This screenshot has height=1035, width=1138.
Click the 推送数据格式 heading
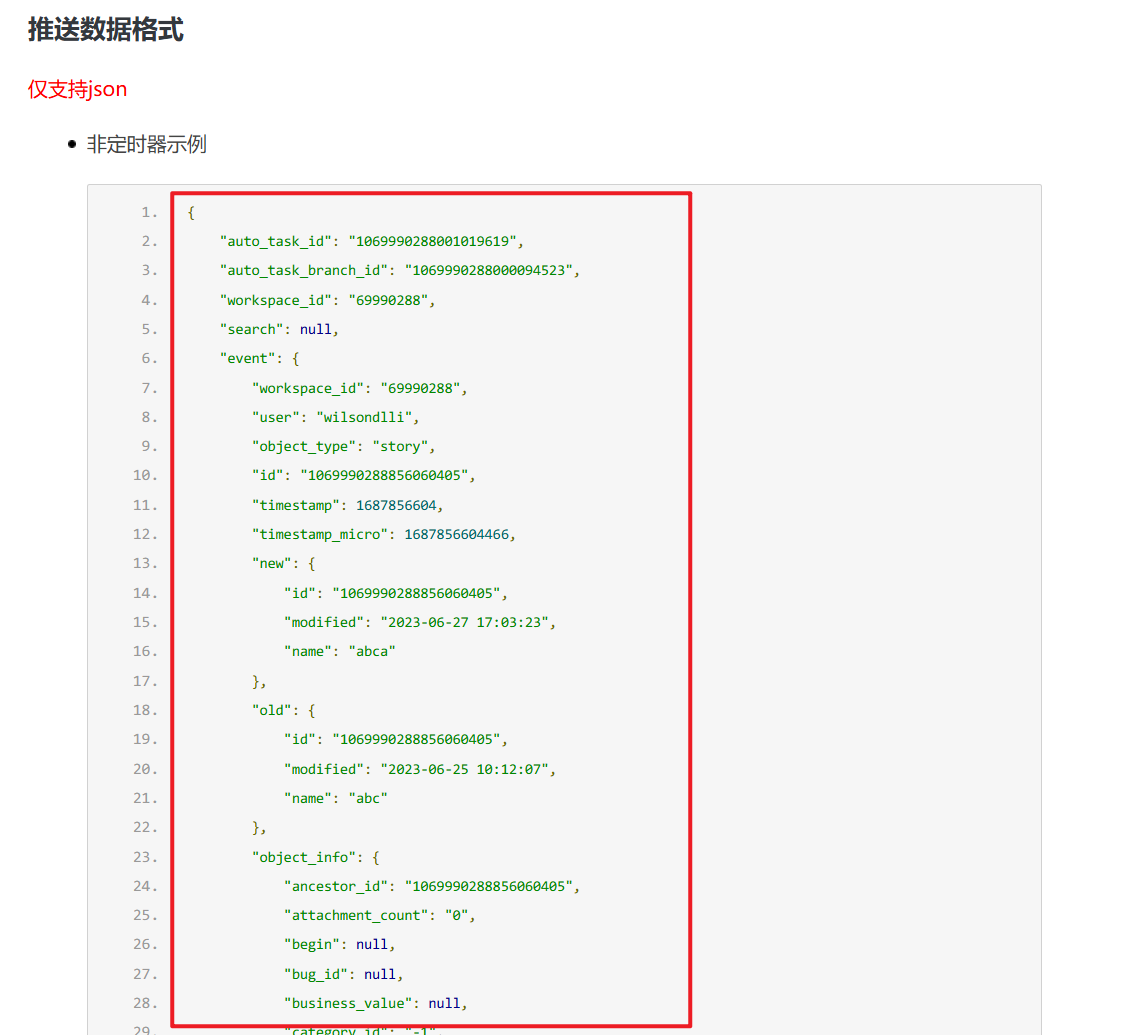point(106,30)
